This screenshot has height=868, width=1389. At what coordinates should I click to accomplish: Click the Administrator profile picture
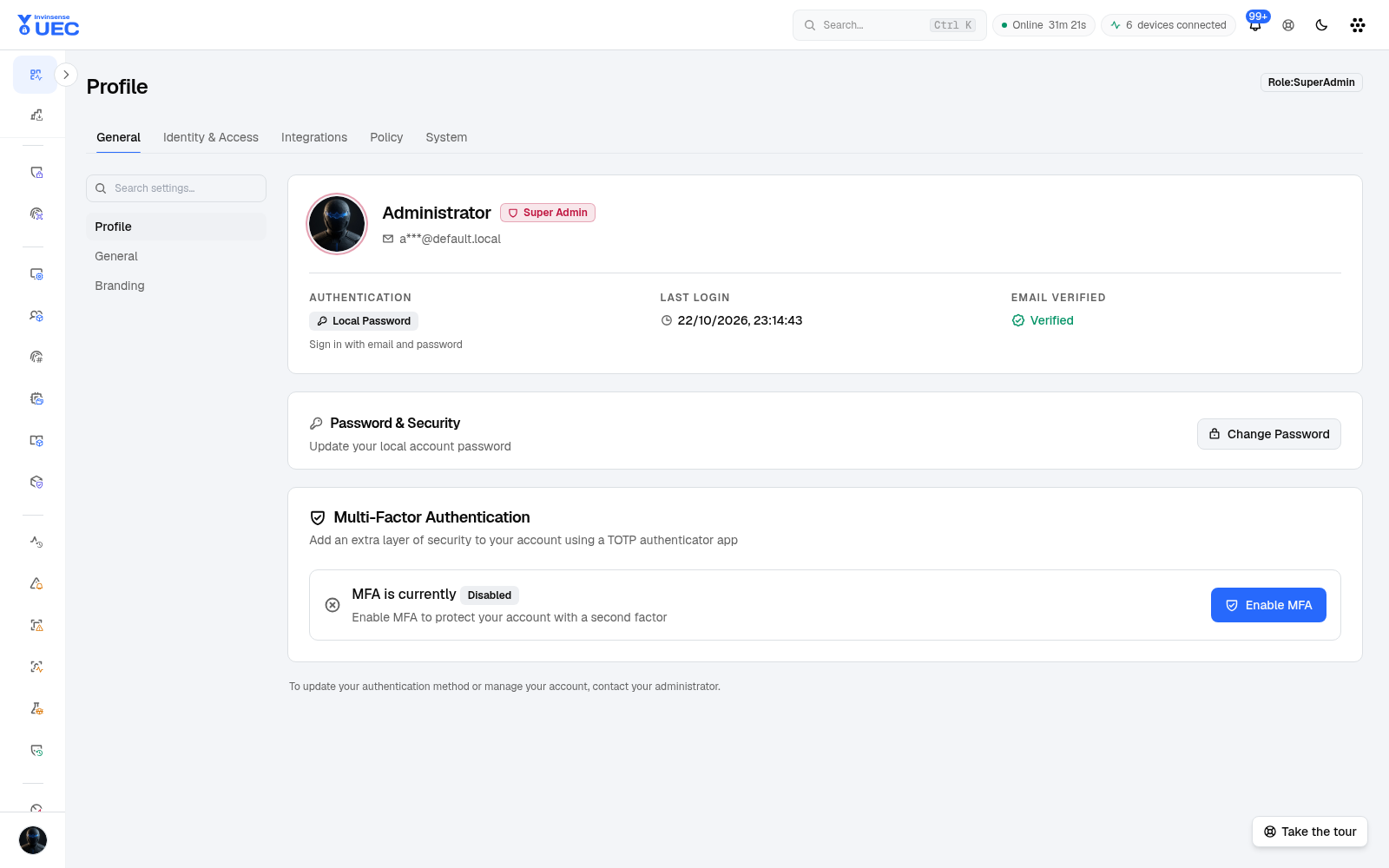pos(337,224)
